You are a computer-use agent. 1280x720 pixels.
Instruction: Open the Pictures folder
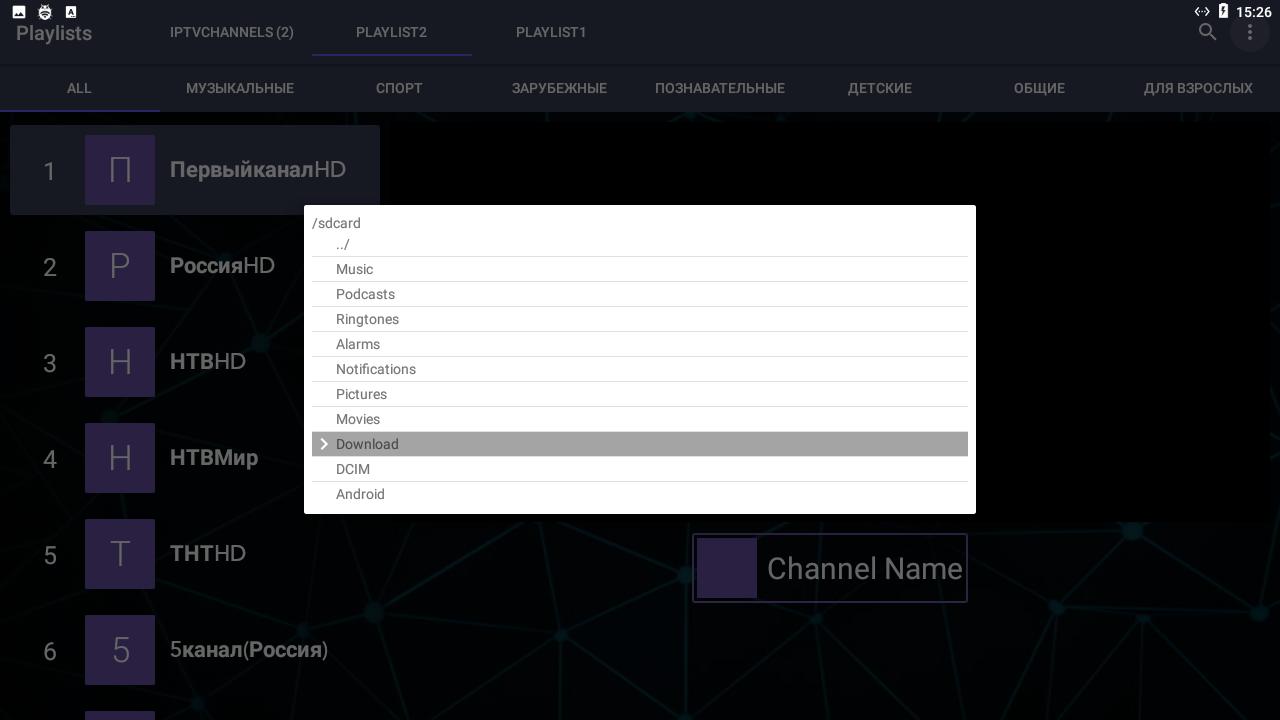[640, 394]
